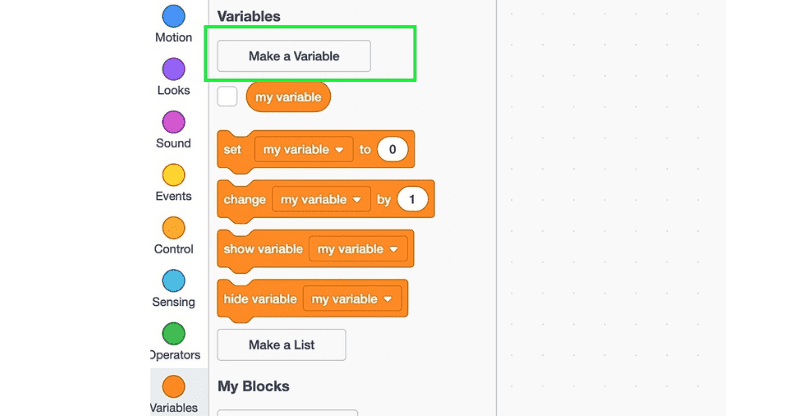The image size is (800, 416).
Task: Select the orange my variable reporter block
Action: coord(288,97)
